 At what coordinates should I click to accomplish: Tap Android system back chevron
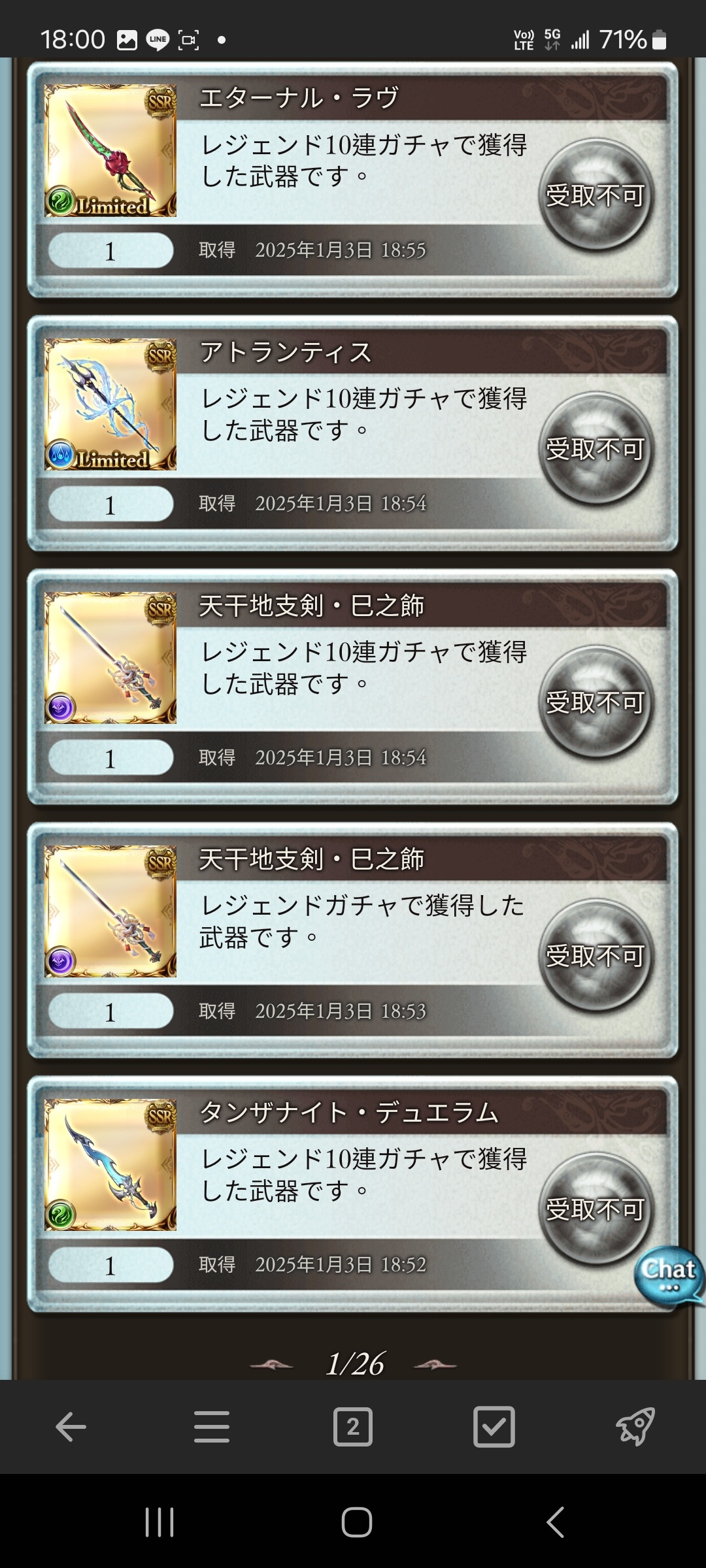(x=555, y=1522)
